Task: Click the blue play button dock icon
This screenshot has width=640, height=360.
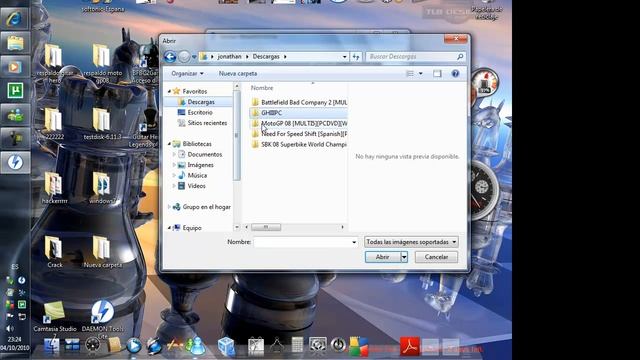Action: pyautogui.click(x=133, y=346)
